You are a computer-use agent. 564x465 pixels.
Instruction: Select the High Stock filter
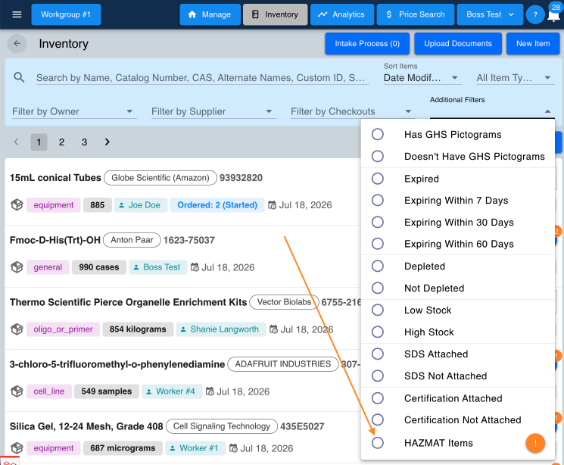[x=458, y=332]
